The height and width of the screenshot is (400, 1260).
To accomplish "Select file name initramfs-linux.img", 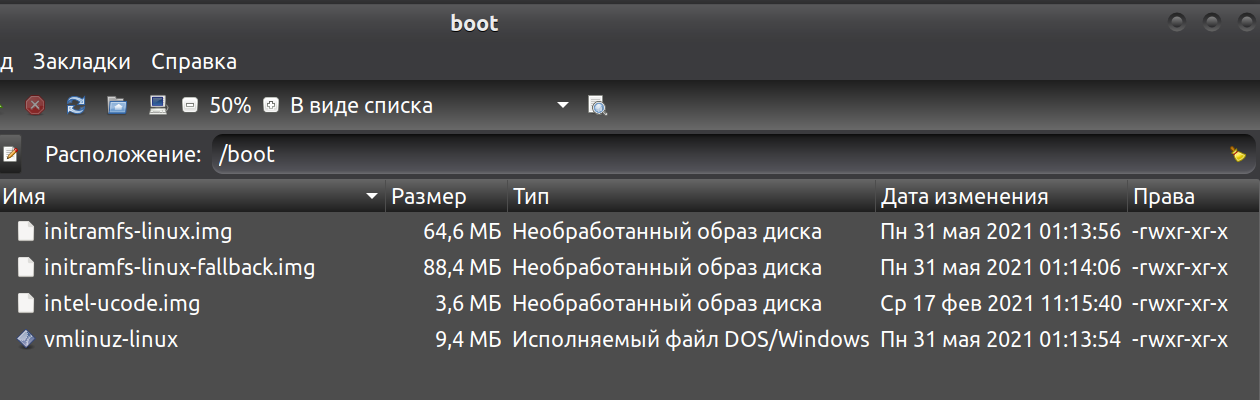I will tap(138, 232).
